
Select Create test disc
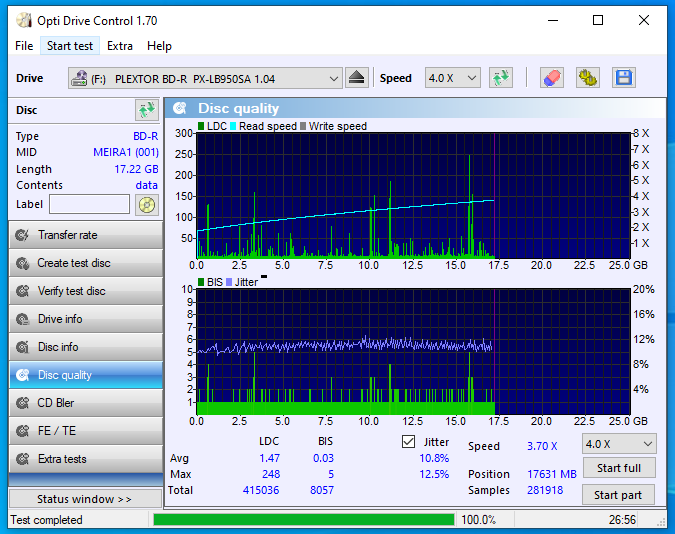coord(86,263)
